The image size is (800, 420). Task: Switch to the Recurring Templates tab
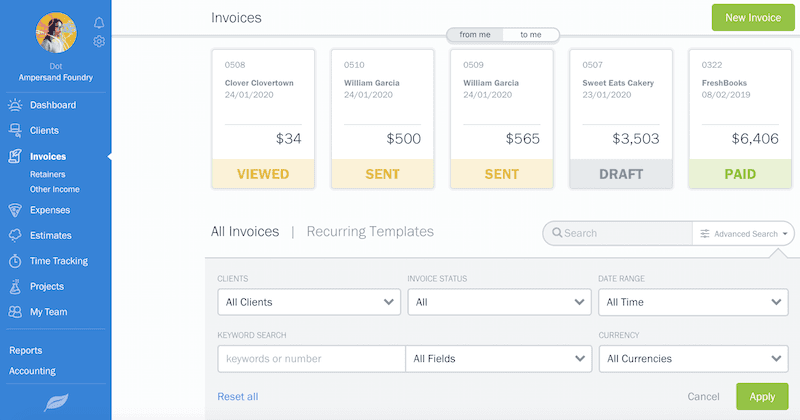point(370,232)
